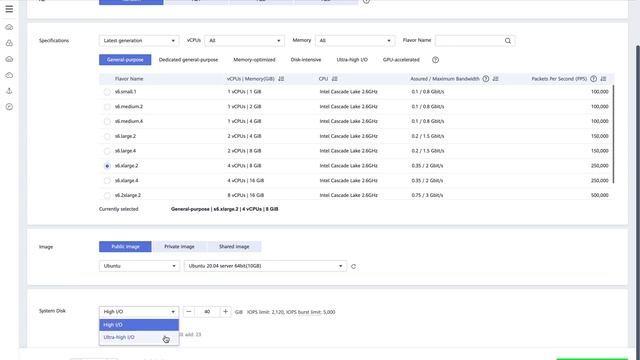Viewport: 640px width, 360px height.
Task: Sort by Assured / Maximum Bandwidth icon
Action: coord(496,79)
